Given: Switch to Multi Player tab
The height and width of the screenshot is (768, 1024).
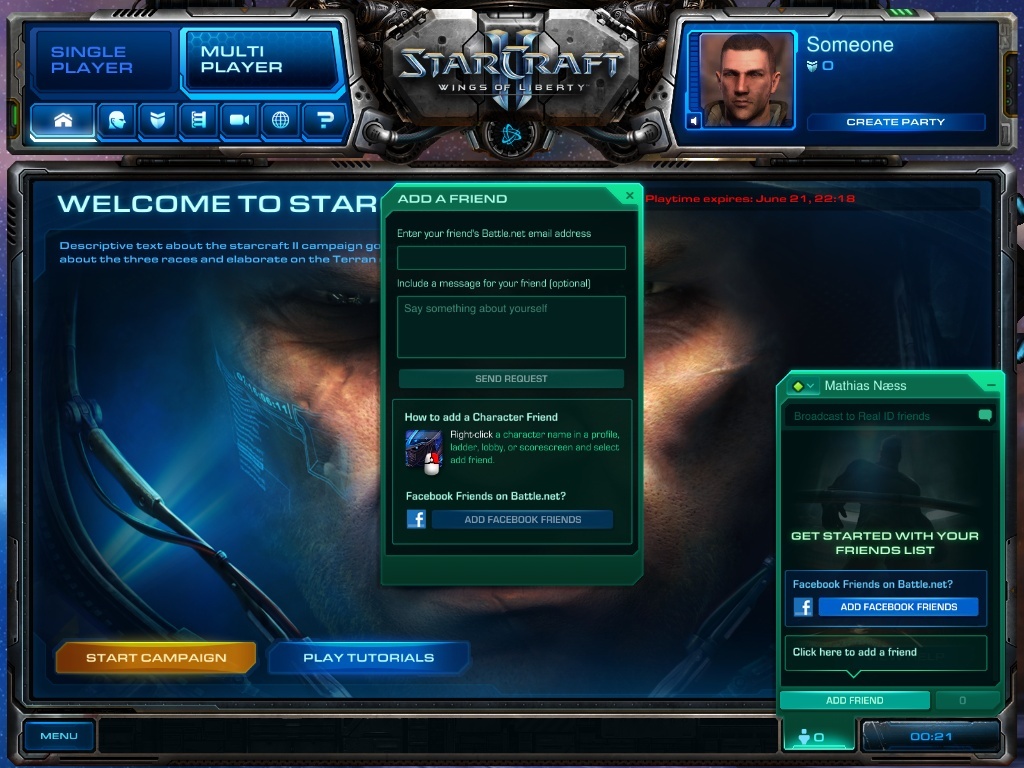Looking at the screenshot, I should click(x=260, y=60).
